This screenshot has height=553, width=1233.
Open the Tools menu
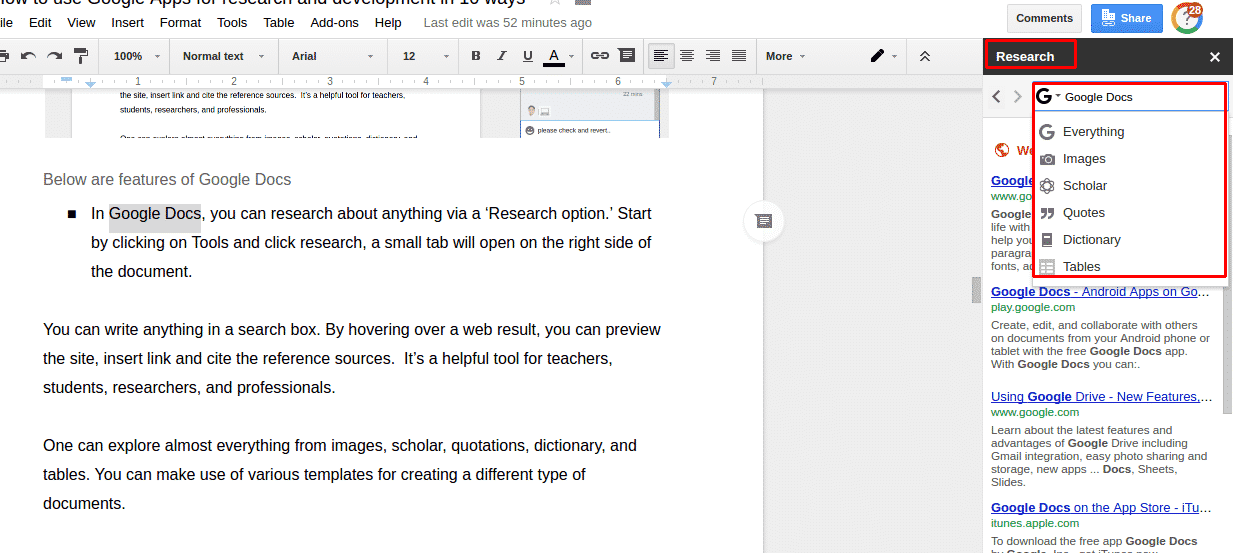tap(232, 22)
